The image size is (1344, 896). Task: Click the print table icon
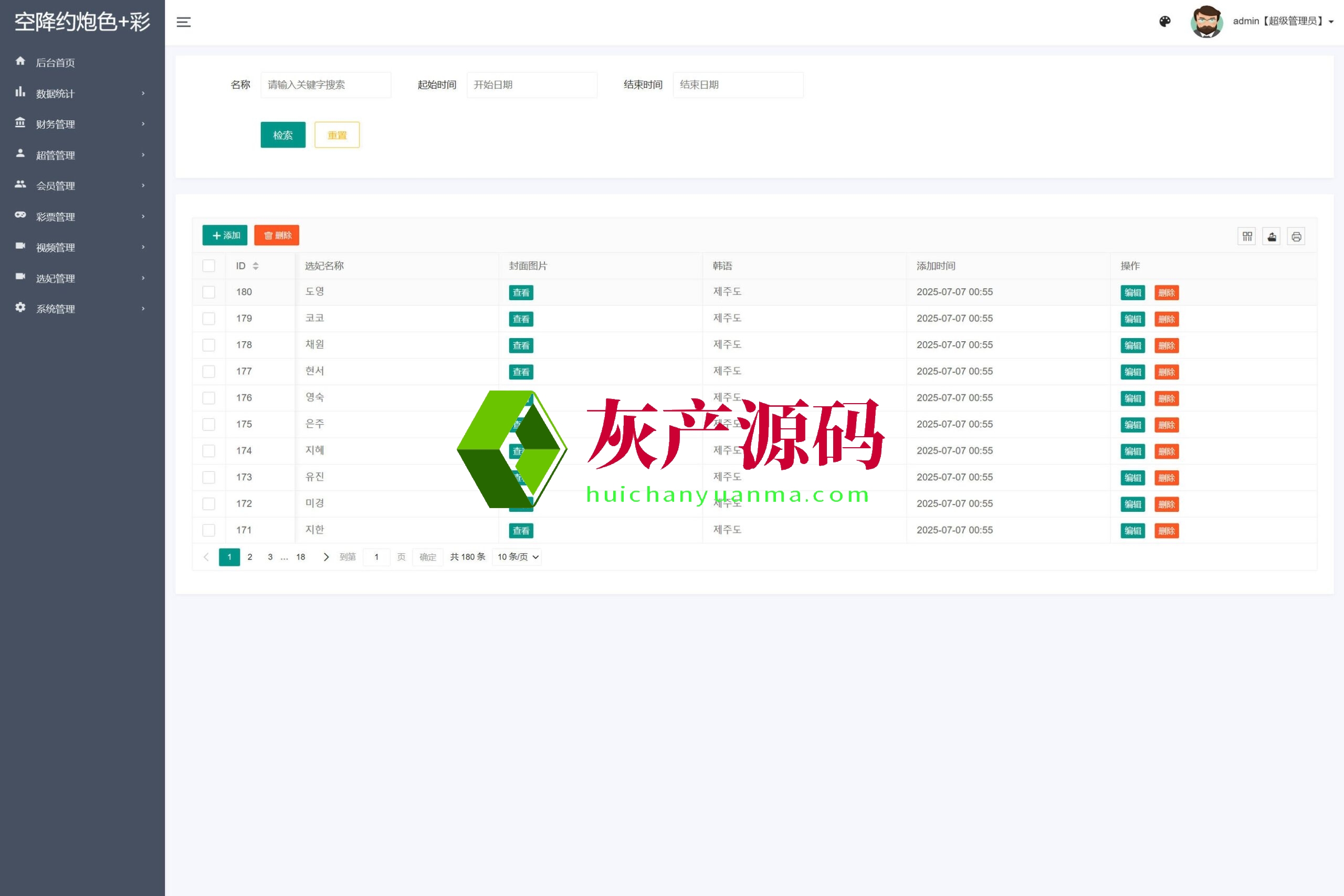[x=1296, y=236]
